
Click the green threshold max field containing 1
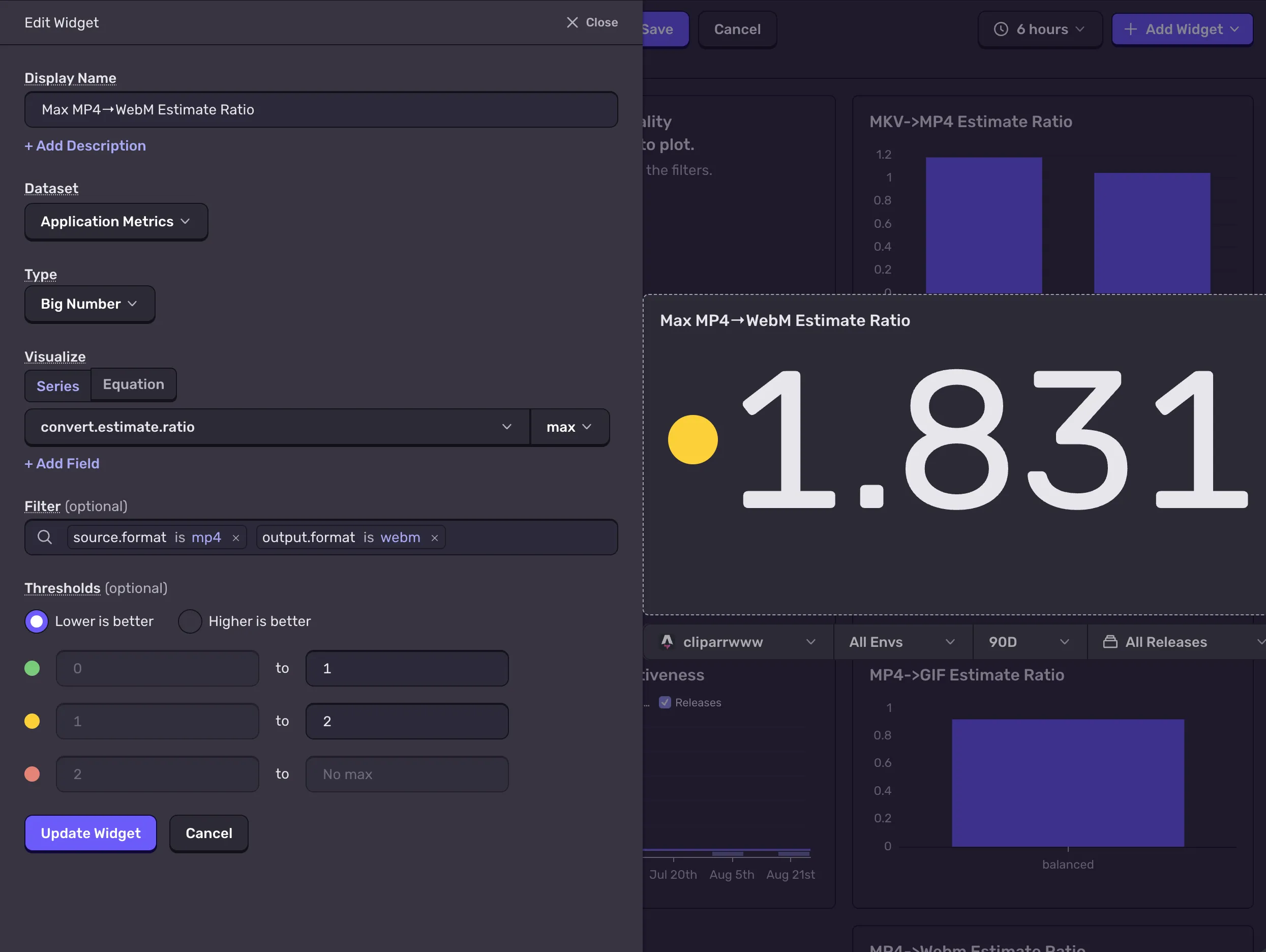coord(407,668)
